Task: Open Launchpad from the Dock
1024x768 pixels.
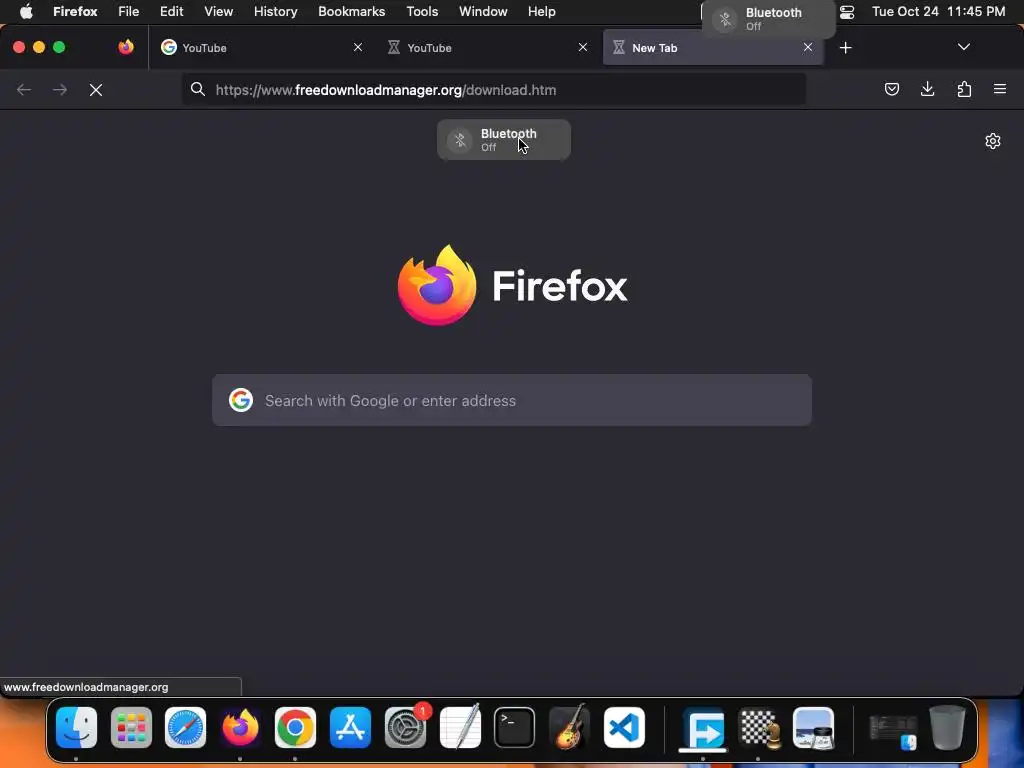Action: (x=131, y=727)
